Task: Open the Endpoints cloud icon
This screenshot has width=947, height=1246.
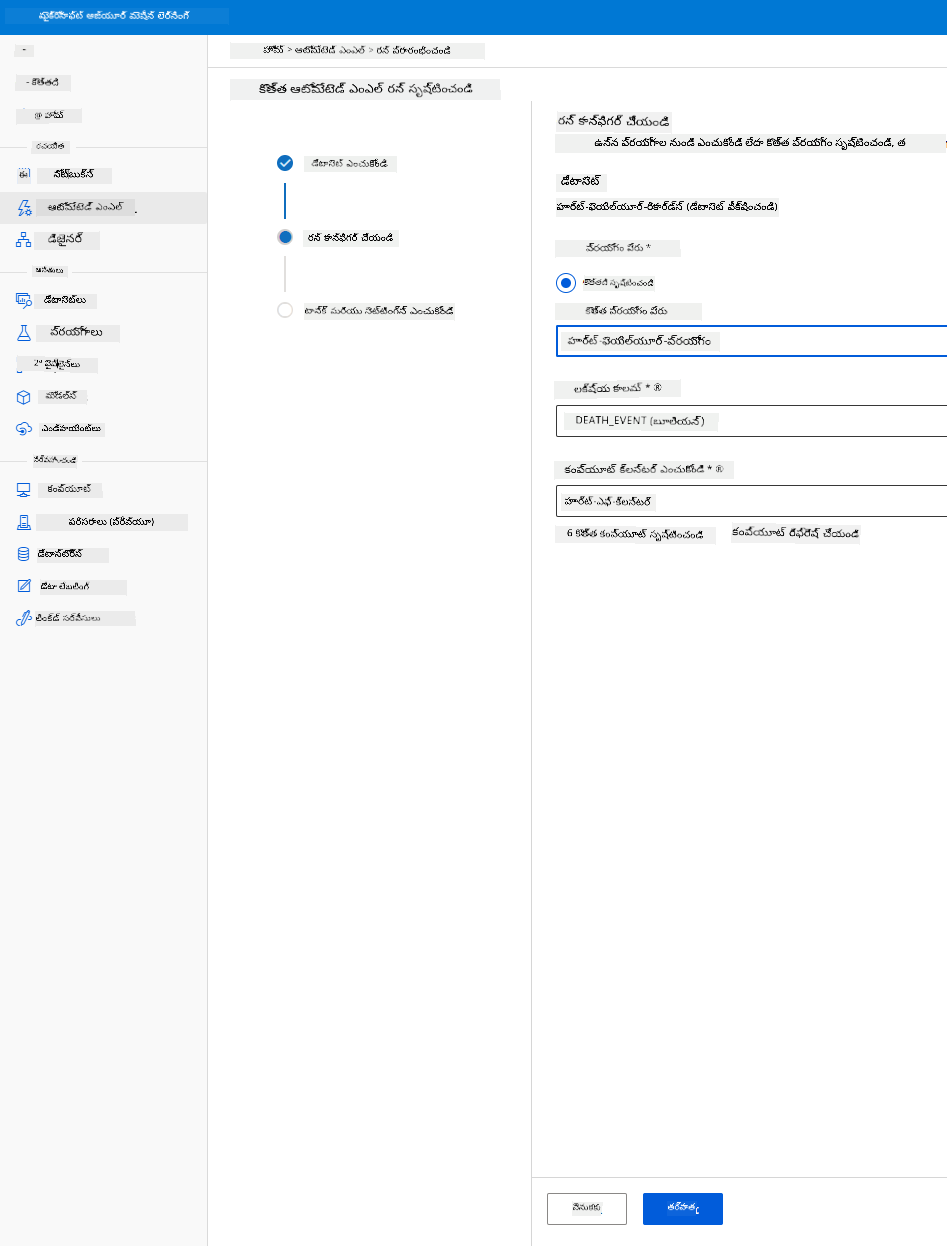Action: [24, 428]
